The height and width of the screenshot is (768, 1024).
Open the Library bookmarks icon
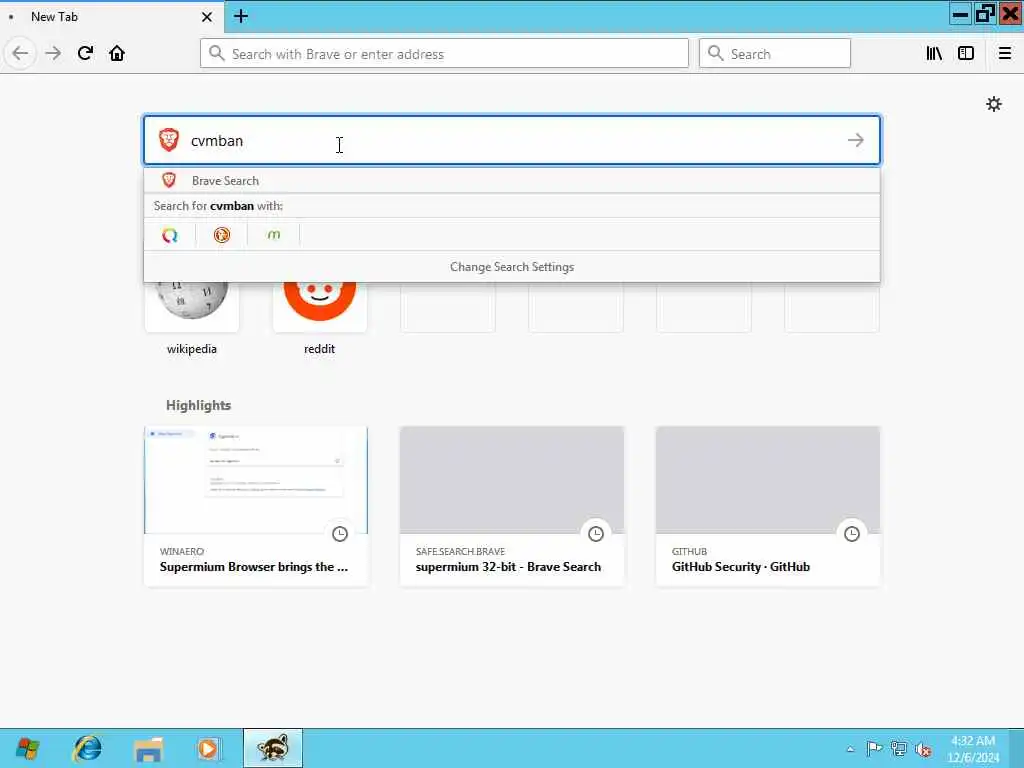tap(934, 54)
